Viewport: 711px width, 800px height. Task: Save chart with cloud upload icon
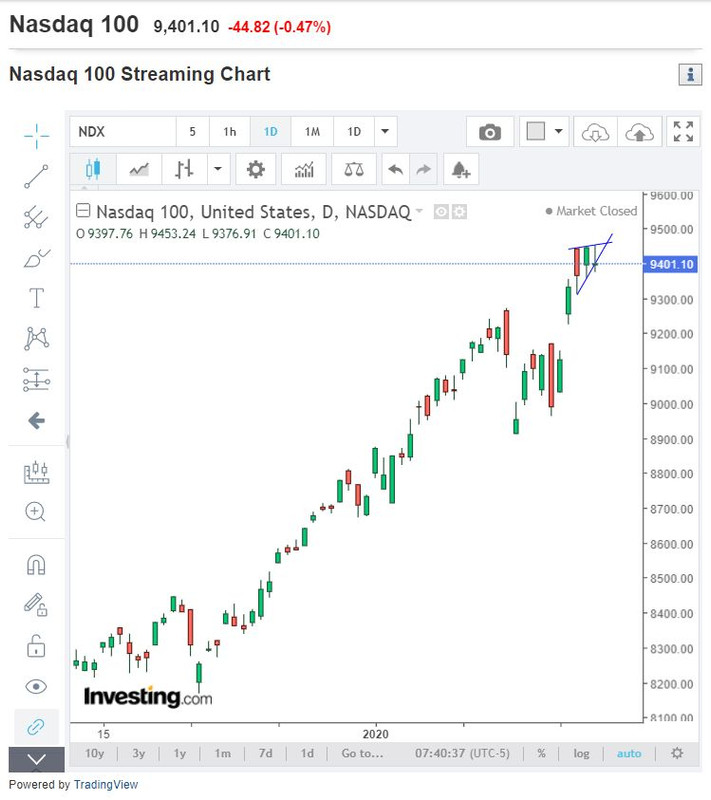coord(640,132)
